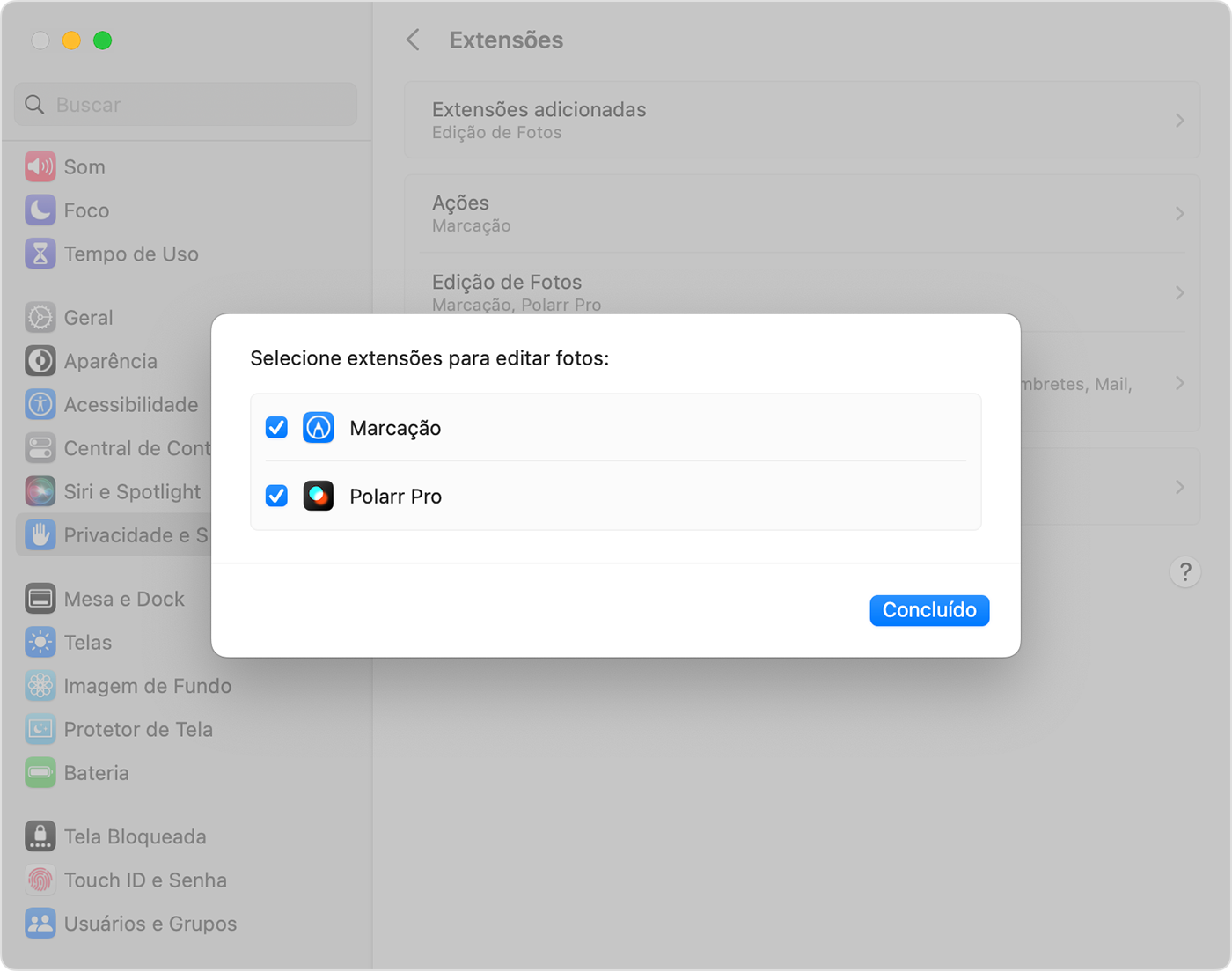Image resolution: width=1232 pixels, height=972 pixels.
Task: Select the Som settings icon
Action: [40, 166]
